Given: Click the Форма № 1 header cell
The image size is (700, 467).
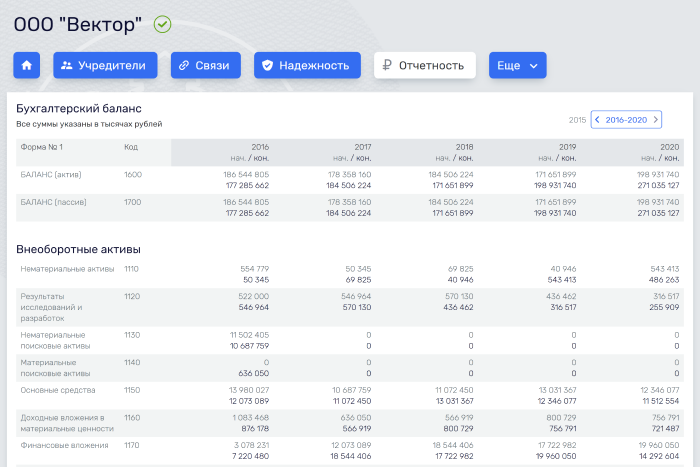Looking at the screenshot, I should coord(42,147).
